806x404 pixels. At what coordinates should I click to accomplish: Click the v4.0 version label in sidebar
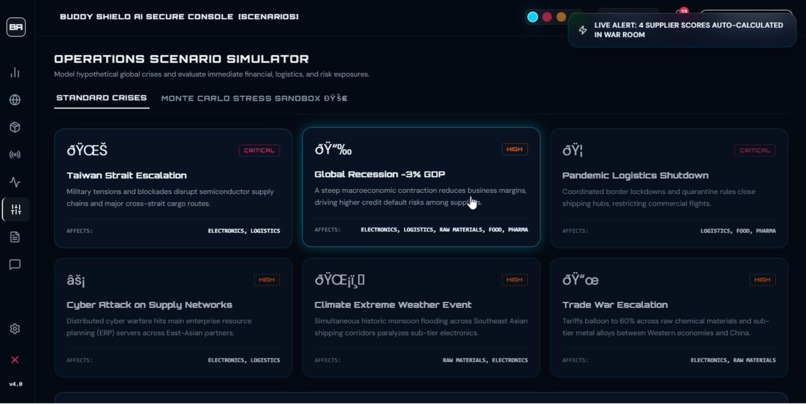pyautogui.click(x=16, y=384)
